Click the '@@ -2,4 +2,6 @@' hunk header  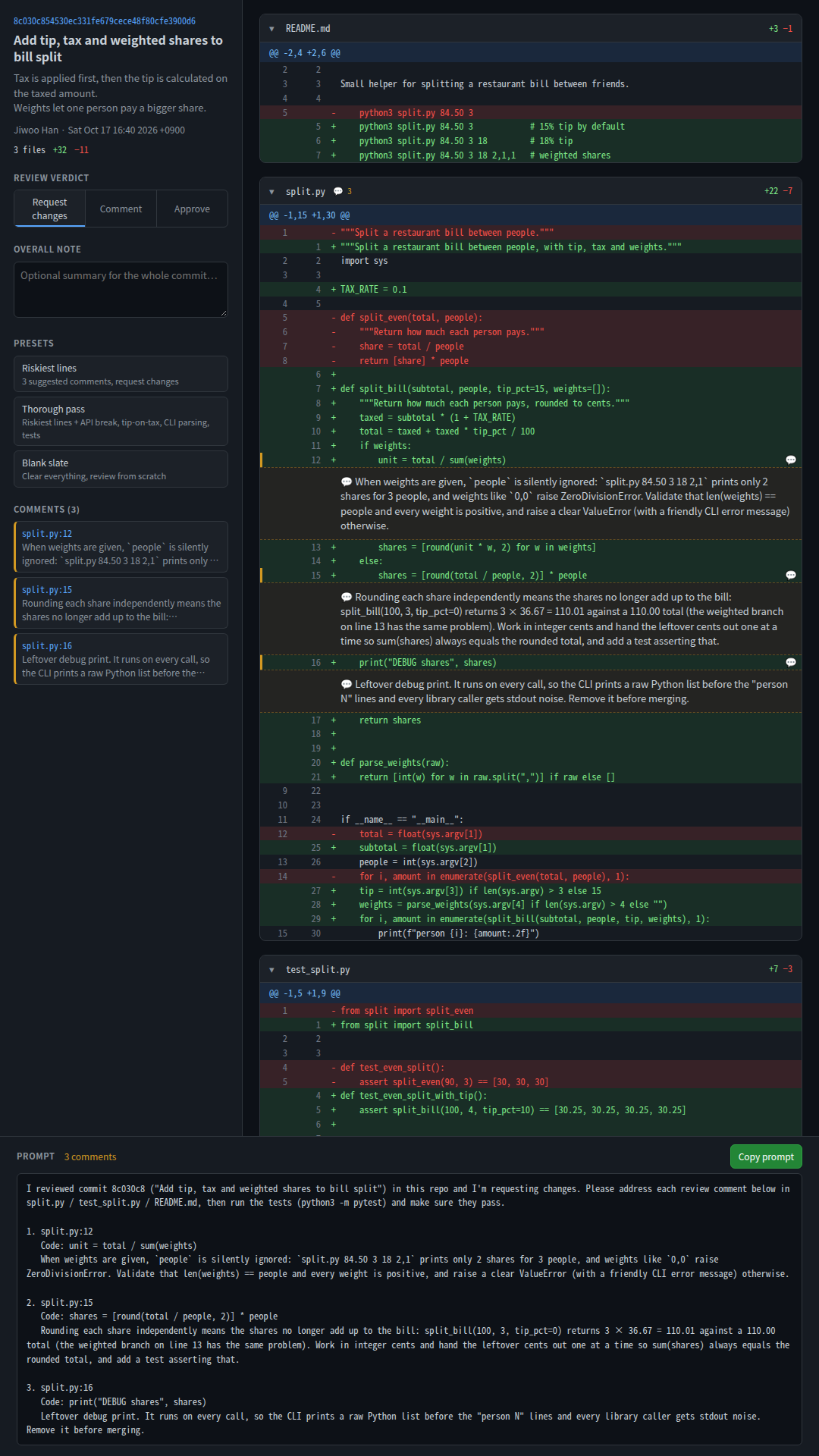[x=531, y=53]
